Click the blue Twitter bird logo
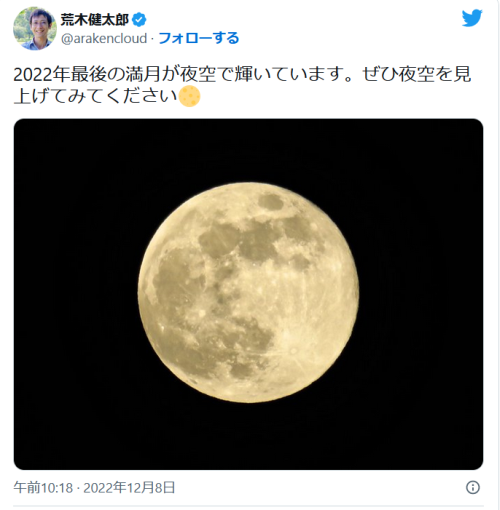 (x=472, y=18)
